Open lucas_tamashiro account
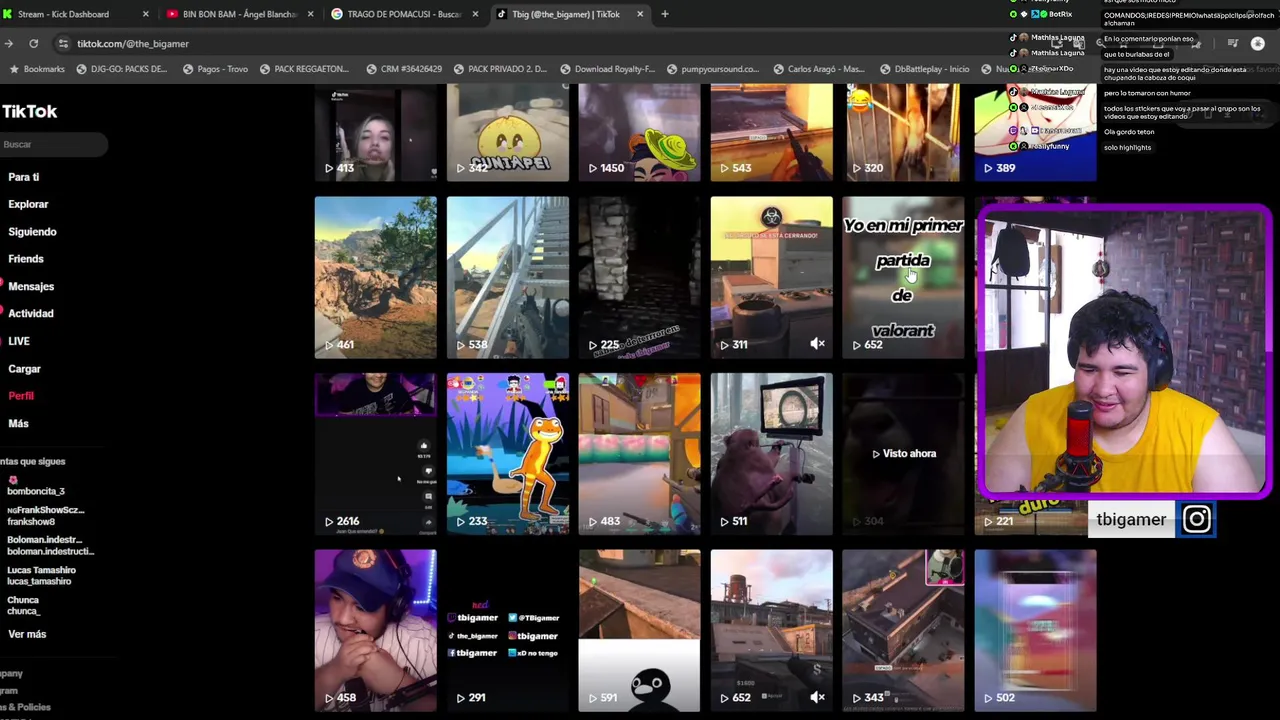Viewport: 1280px width, 720px height. pos(41,575)
